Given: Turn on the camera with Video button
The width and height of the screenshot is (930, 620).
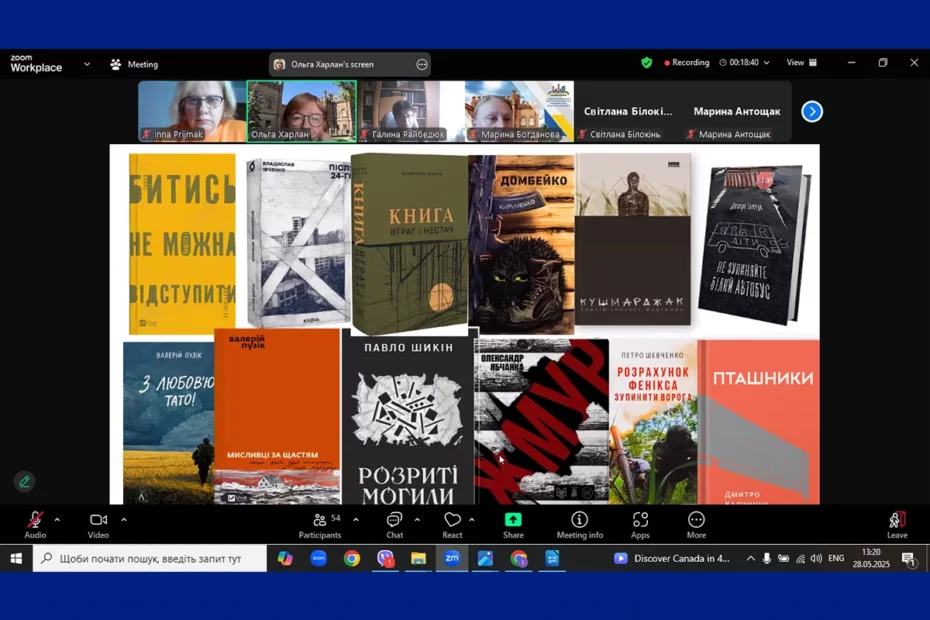Looking at the screenshot, I should tap(98, 525).
